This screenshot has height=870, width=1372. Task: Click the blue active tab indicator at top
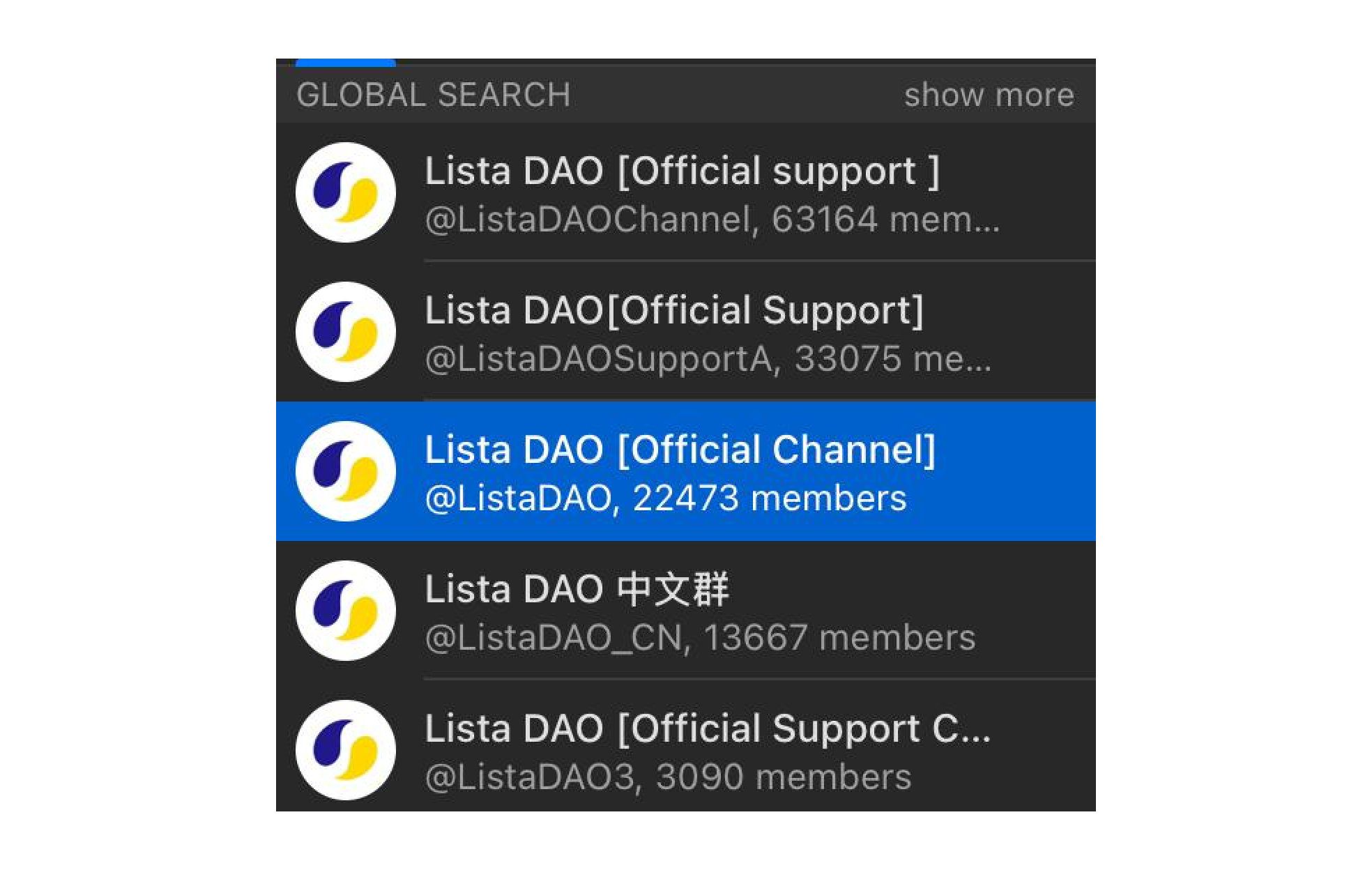pyautogui.click(x=345, y=63)
